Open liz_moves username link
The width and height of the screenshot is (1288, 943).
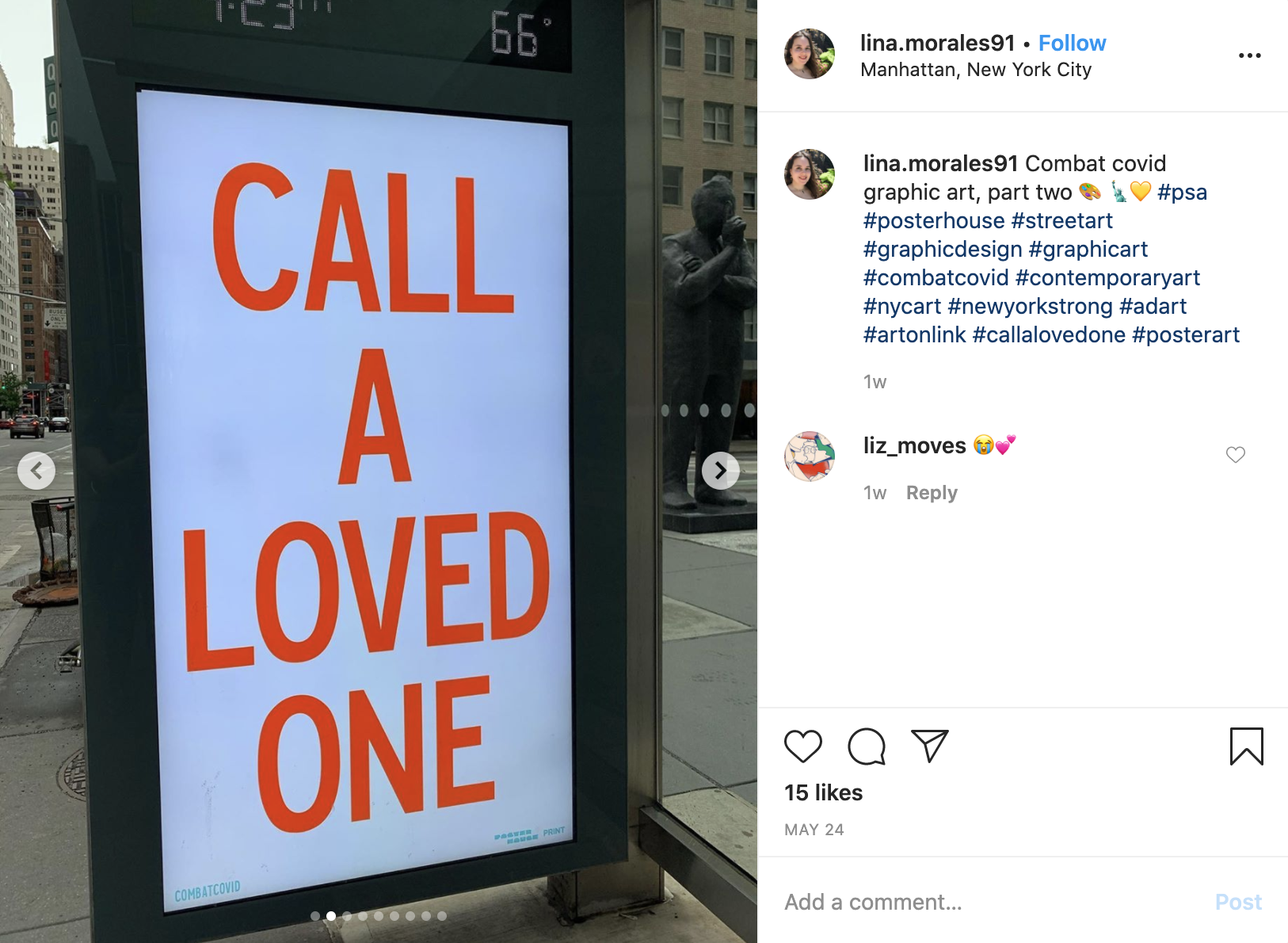tap(914, 445)
